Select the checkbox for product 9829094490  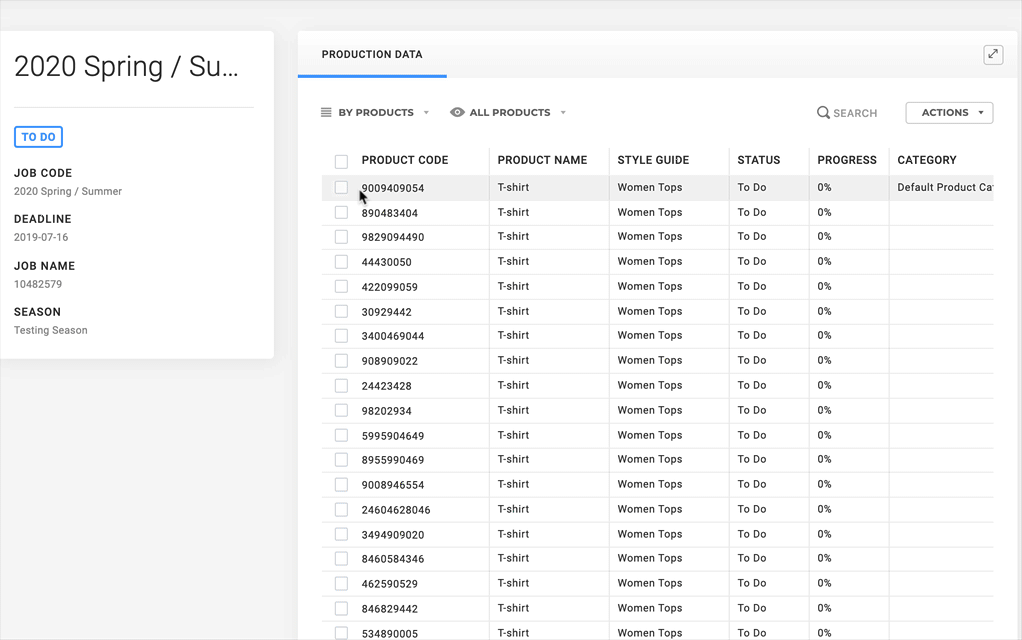pos(341,237)
